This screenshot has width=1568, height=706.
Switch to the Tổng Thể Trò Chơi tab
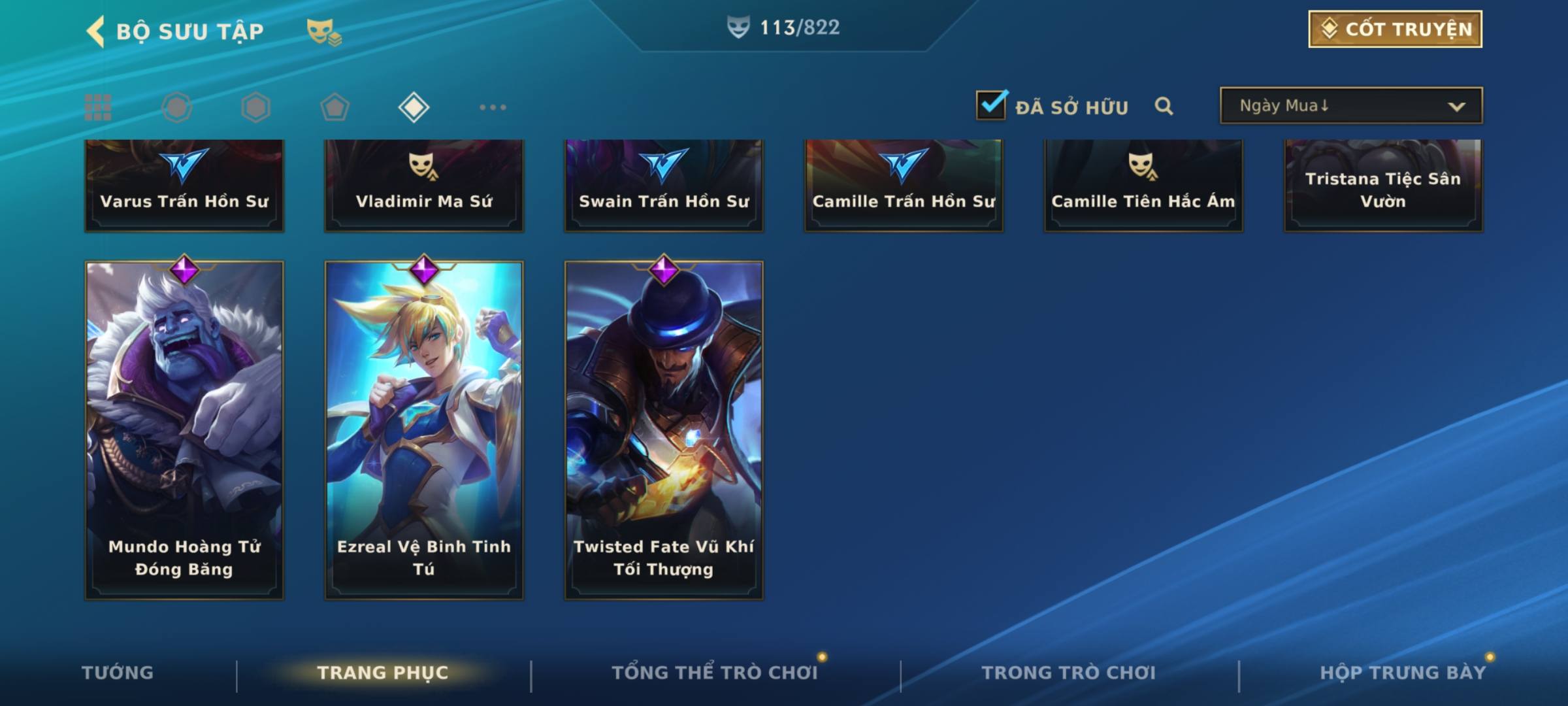(715, 673)
